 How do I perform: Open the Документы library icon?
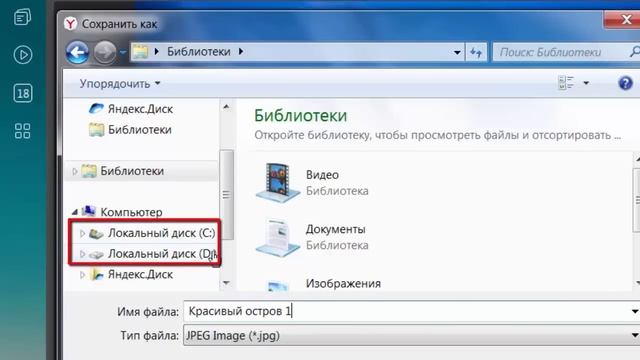point(278,237)
